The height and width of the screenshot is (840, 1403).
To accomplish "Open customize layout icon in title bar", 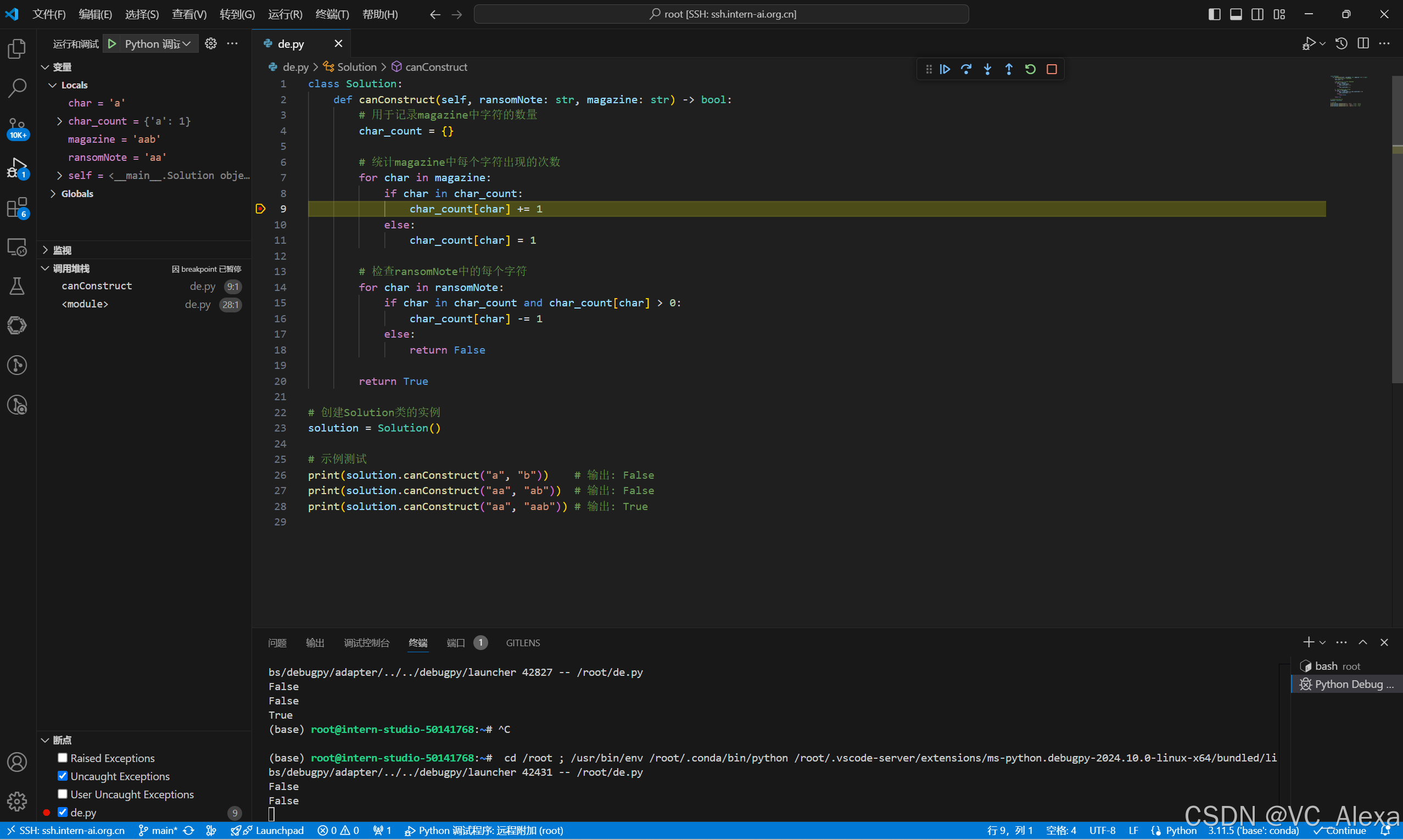I will point(1279,14).
